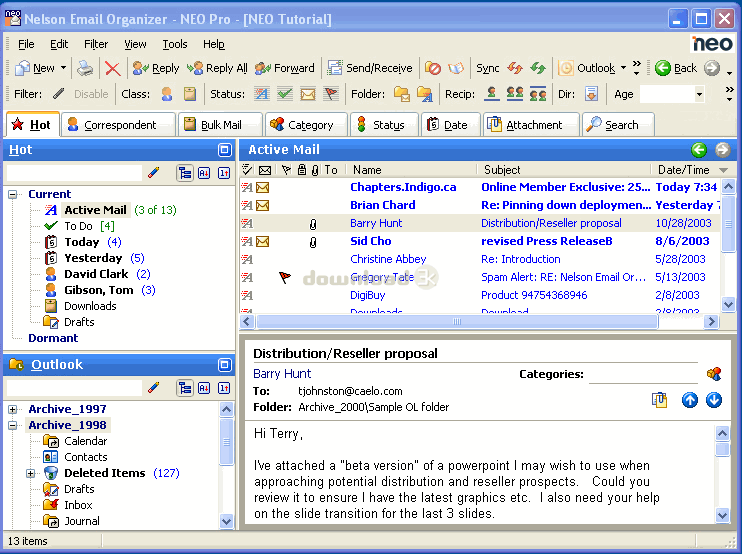Select the Sid Cho message row
Image resolution: width=742 pixels, height=554 pixels.
(480, 241)
